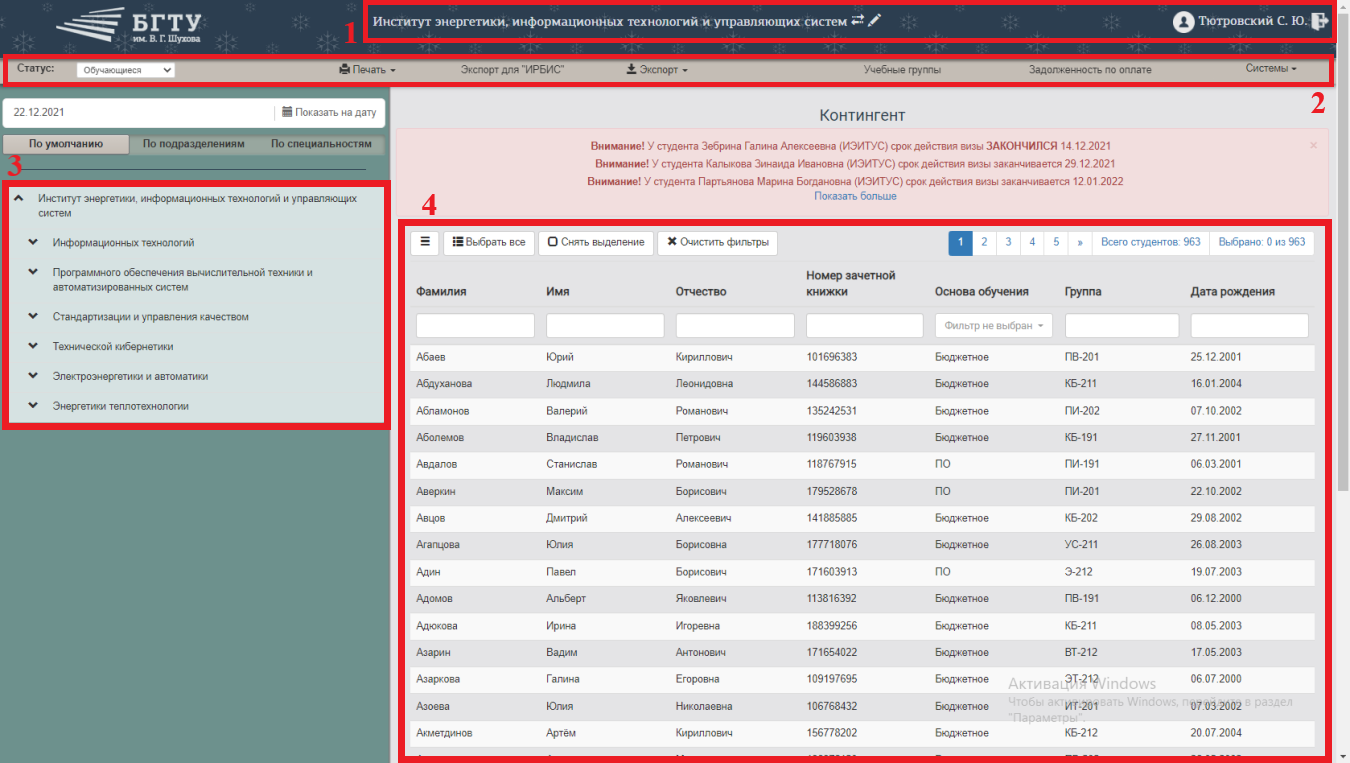Sort by Группа column header
Screen dimensions: 1350x763
pos(1083,292)
